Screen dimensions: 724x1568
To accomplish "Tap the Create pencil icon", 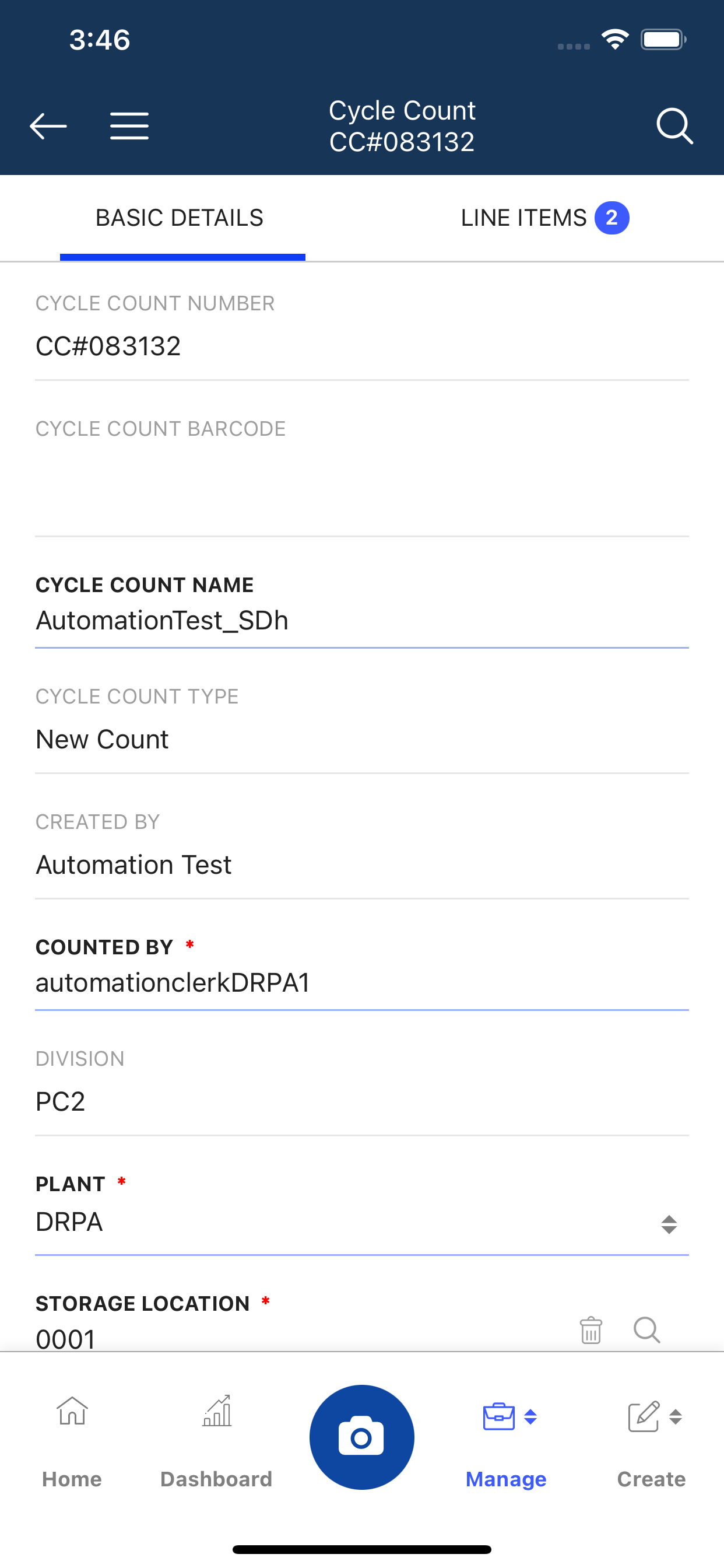I will [644, 1416].
